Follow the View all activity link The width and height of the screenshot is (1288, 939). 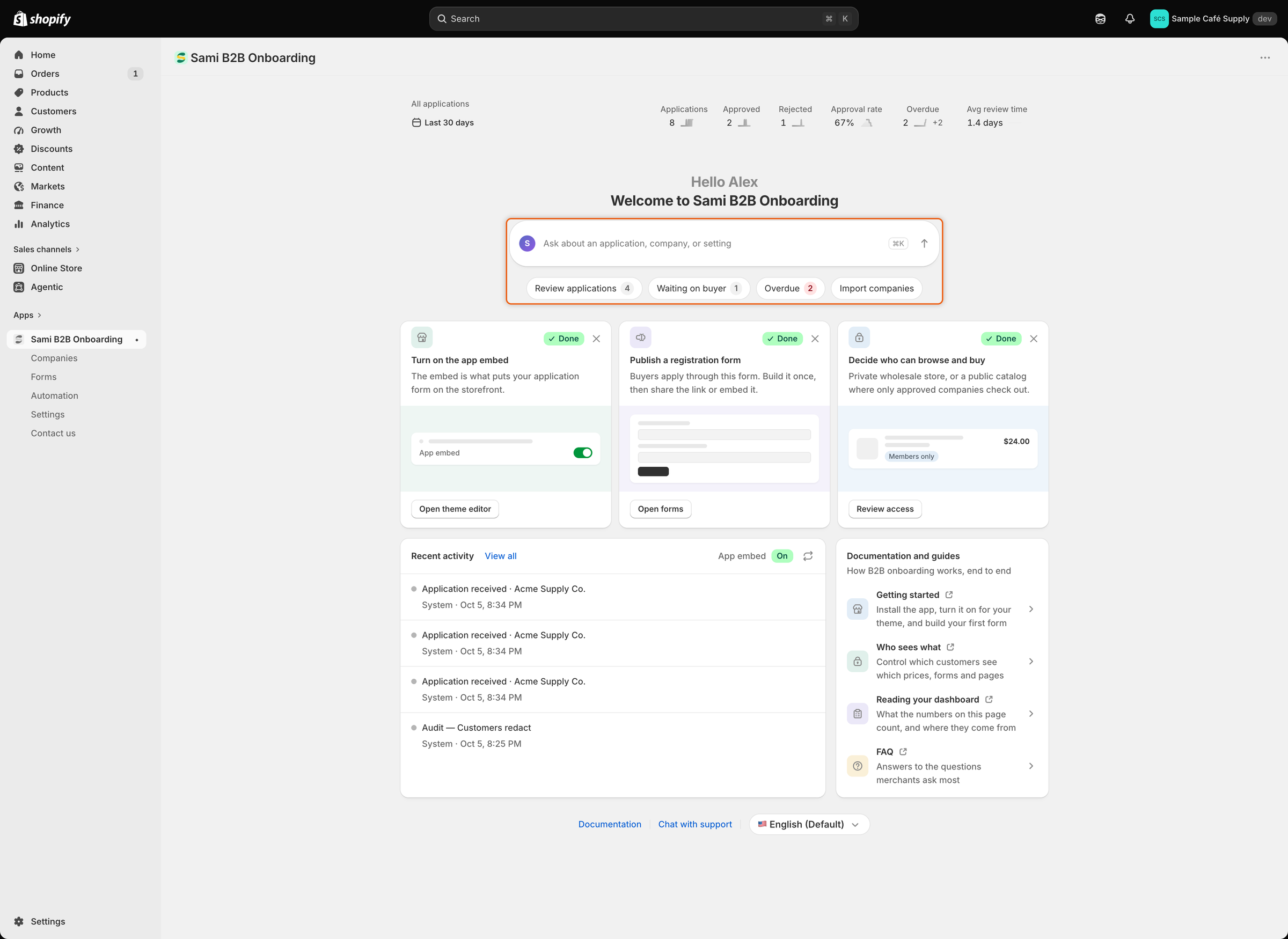(500, 556)
